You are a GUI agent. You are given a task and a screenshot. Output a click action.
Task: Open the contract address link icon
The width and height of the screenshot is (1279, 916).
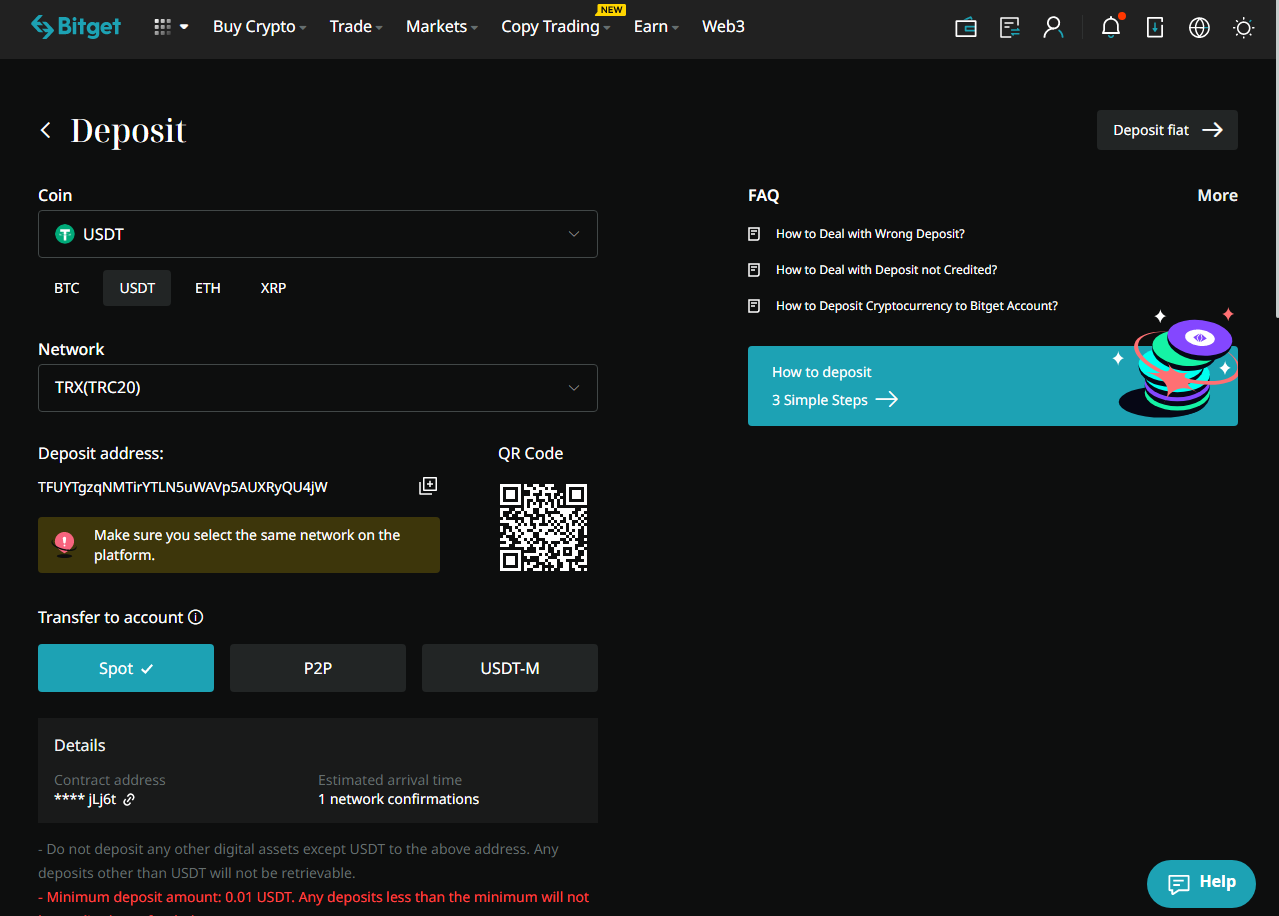click(x=129, y=799)
